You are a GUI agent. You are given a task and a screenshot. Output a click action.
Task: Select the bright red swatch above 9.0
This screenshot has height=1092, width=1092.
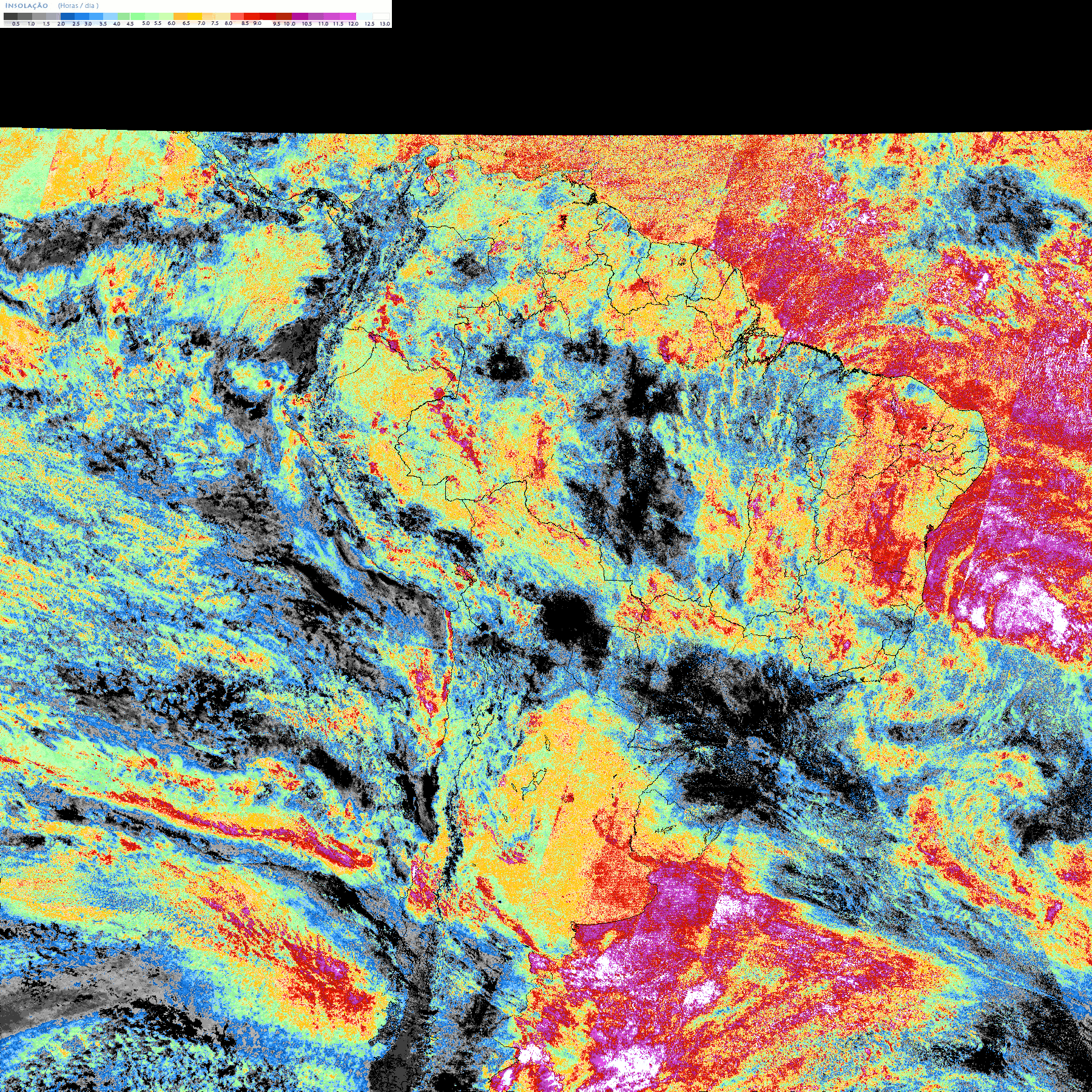tap(252, 16)
